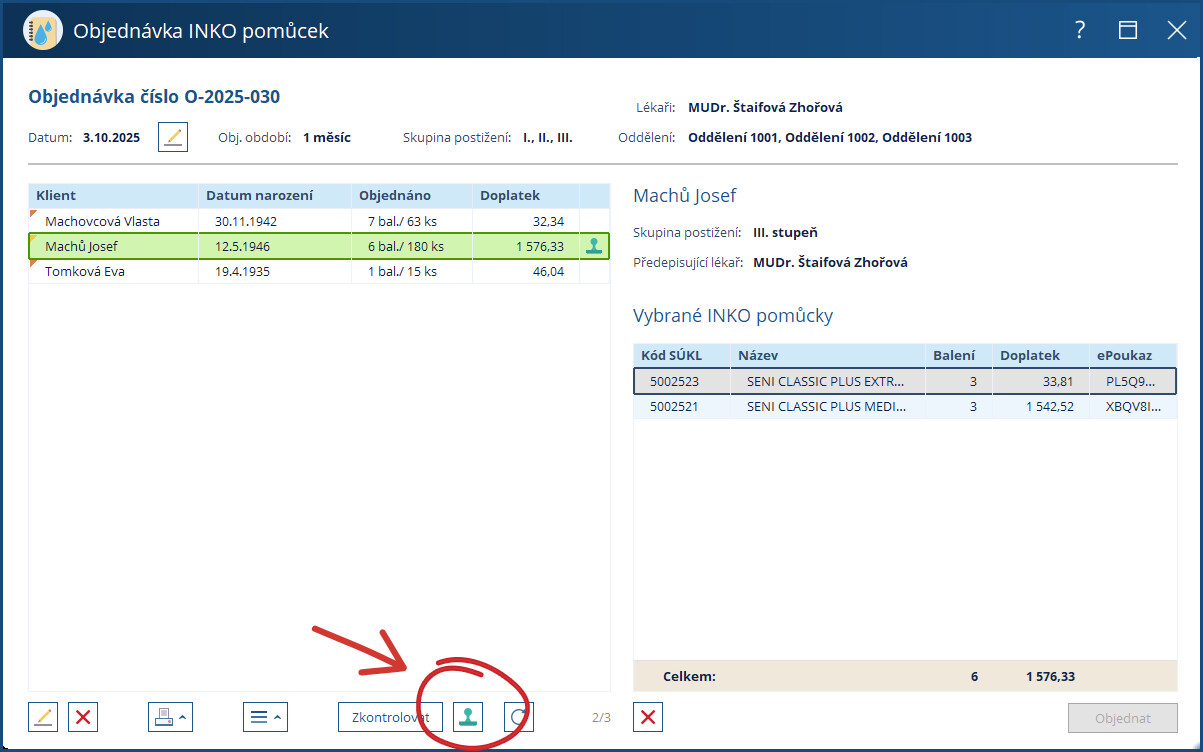Click the Datum narození column header
The height and width of the screenshot is (752, 1203).
tap(259, 196)
